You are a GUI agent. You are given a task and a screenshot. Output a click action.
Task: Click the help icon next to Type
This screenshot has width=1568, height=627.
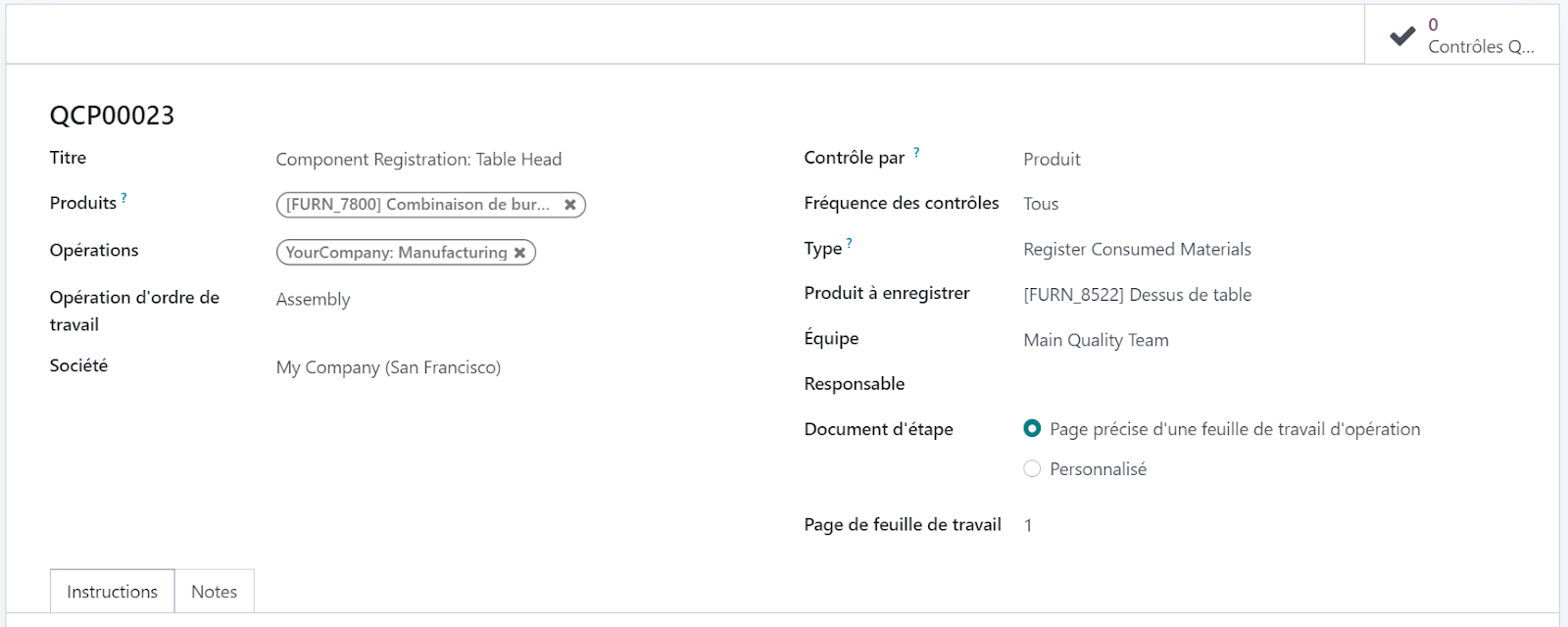(x=850, y=243)
